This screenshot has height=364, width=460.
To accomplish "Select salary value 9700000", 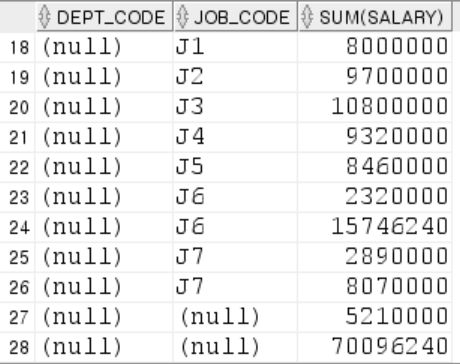I will [x=375, y=77].
